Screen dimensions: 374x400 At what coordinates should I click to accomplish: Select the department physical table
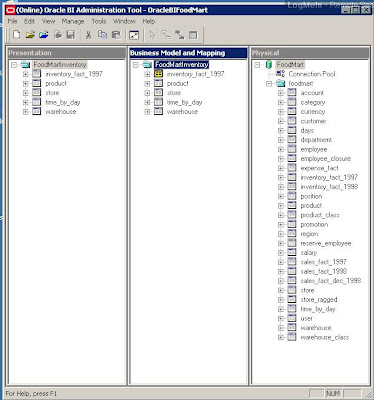pos(316,140)
